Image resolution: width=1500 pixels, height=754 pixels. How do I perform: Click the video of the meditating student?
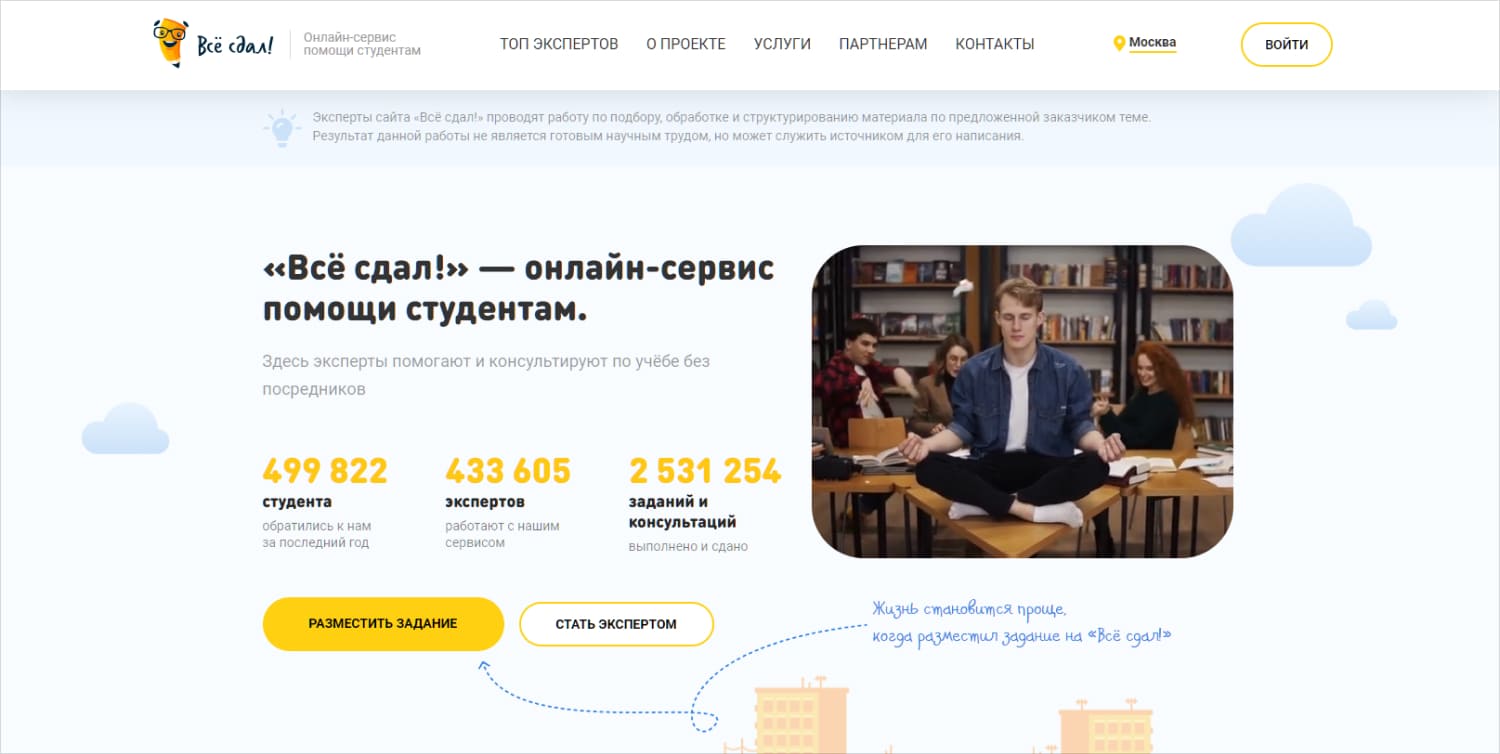(x=1022, y=401)
